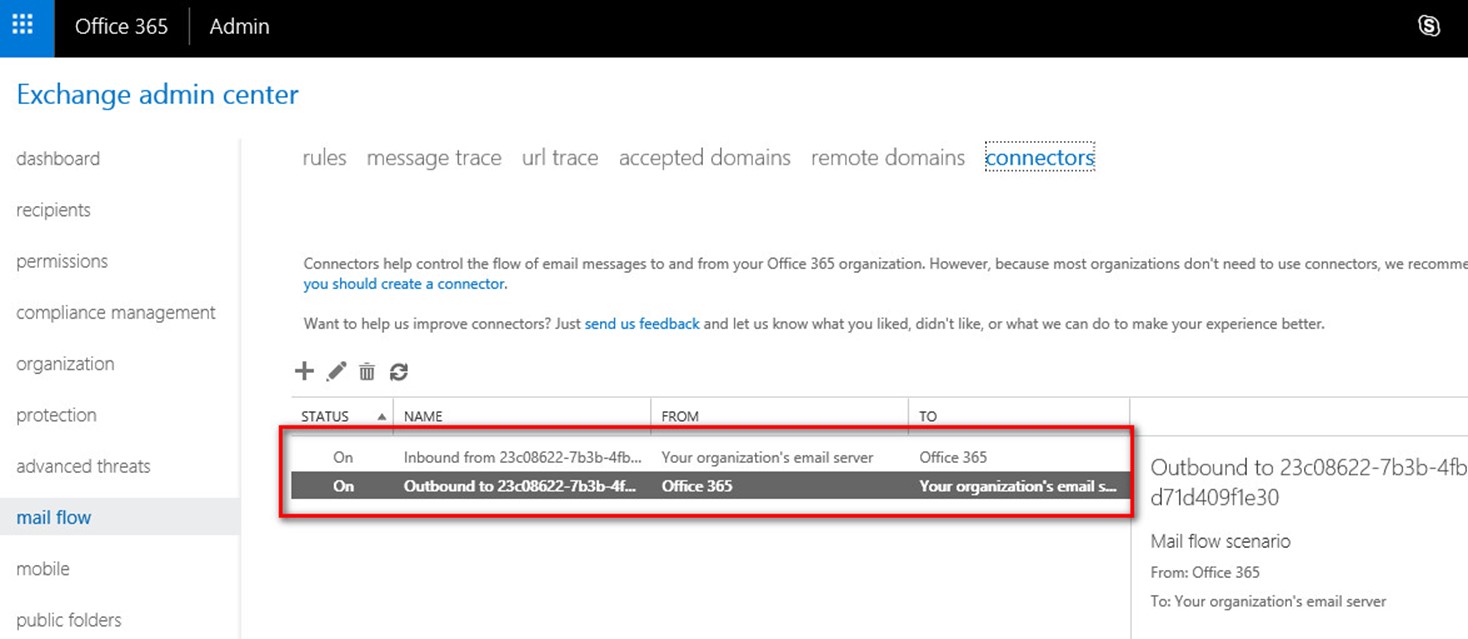This screenshot has height=639, width=1468.
Task: Click Admin in the top bar
Action: 239,27
